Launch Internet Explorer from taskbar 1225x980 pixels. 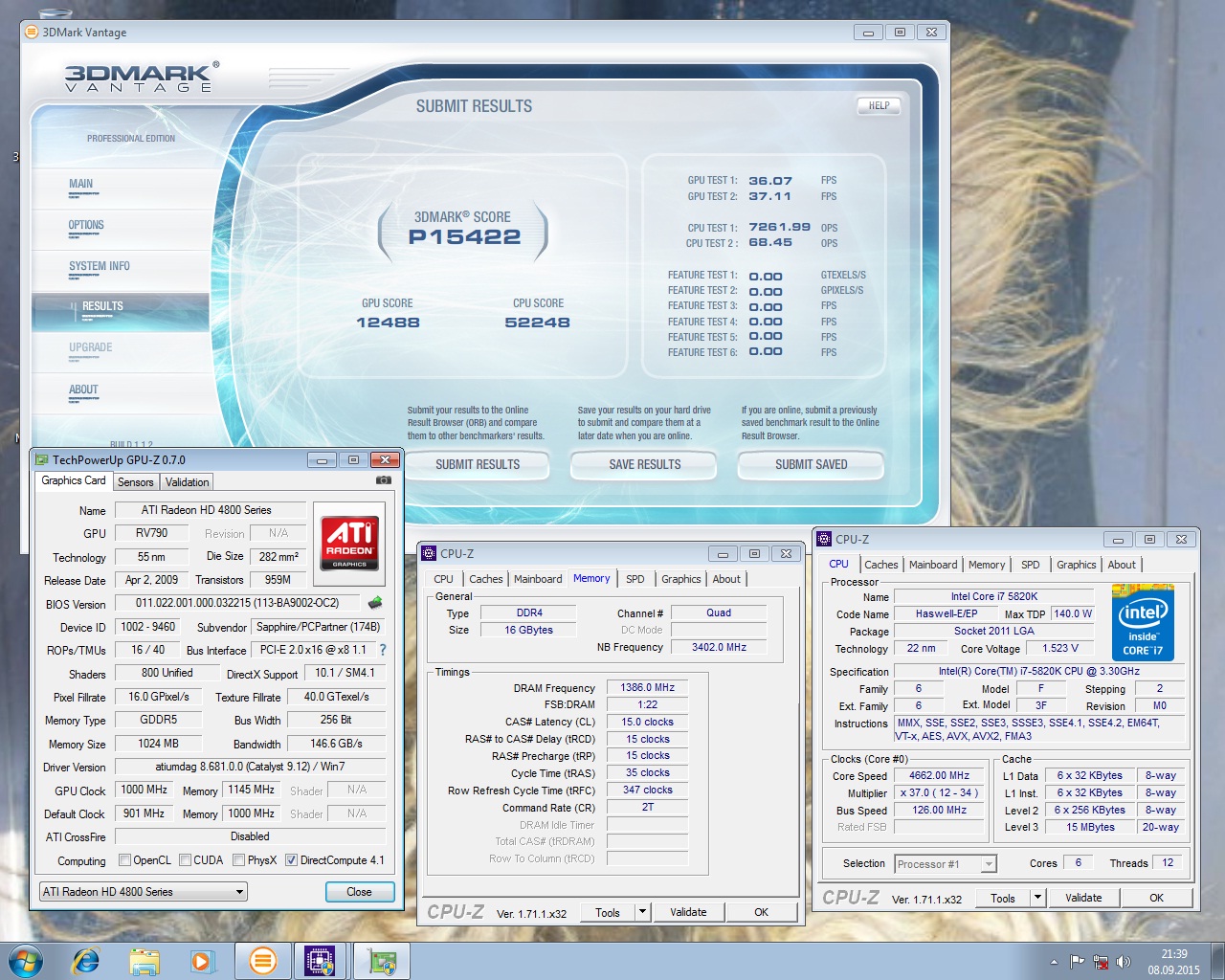click(x=86, y=961)
